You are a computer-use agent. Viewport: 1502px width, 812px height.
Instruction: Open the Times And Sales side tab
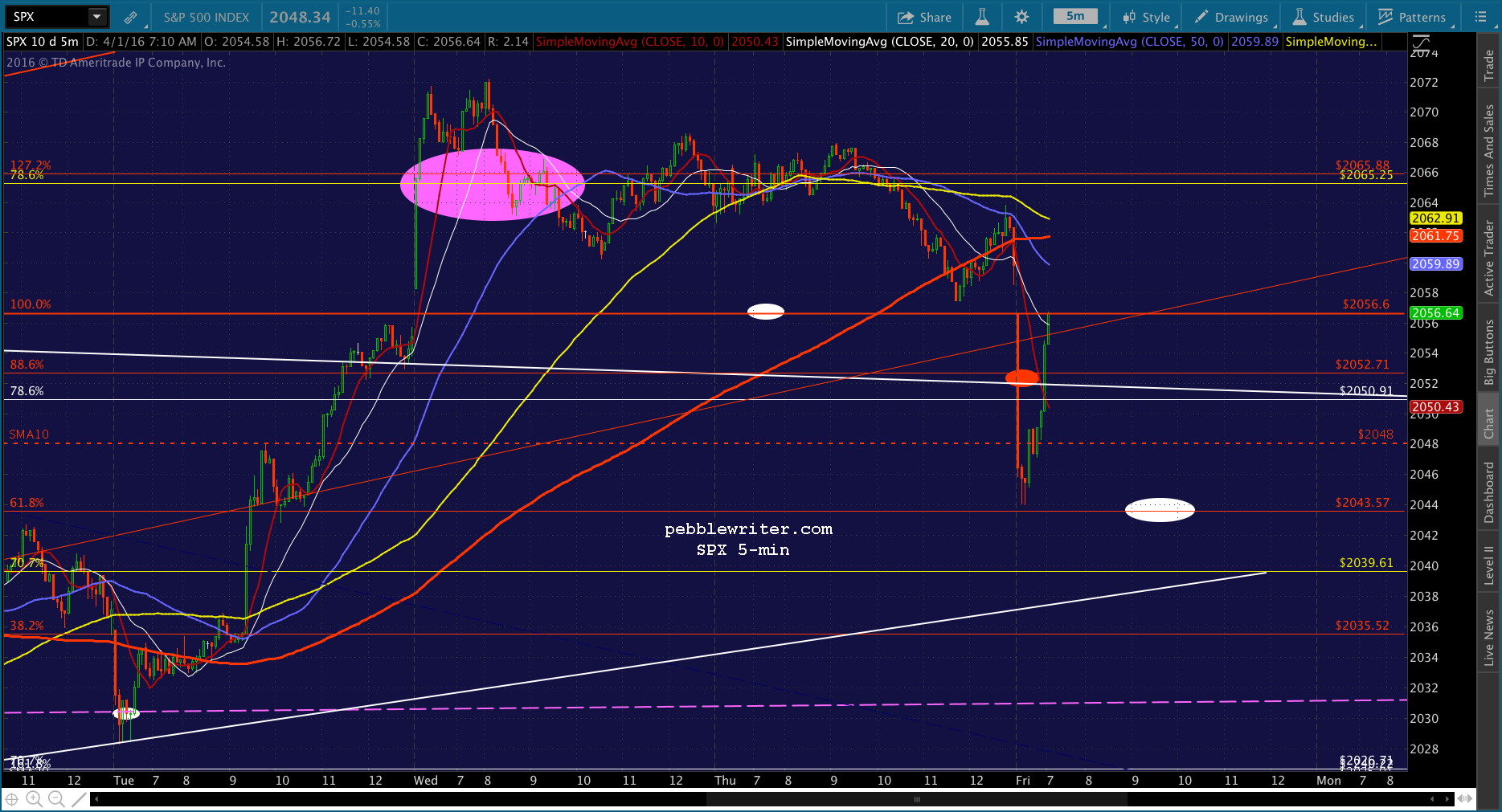coord(1489,151)
